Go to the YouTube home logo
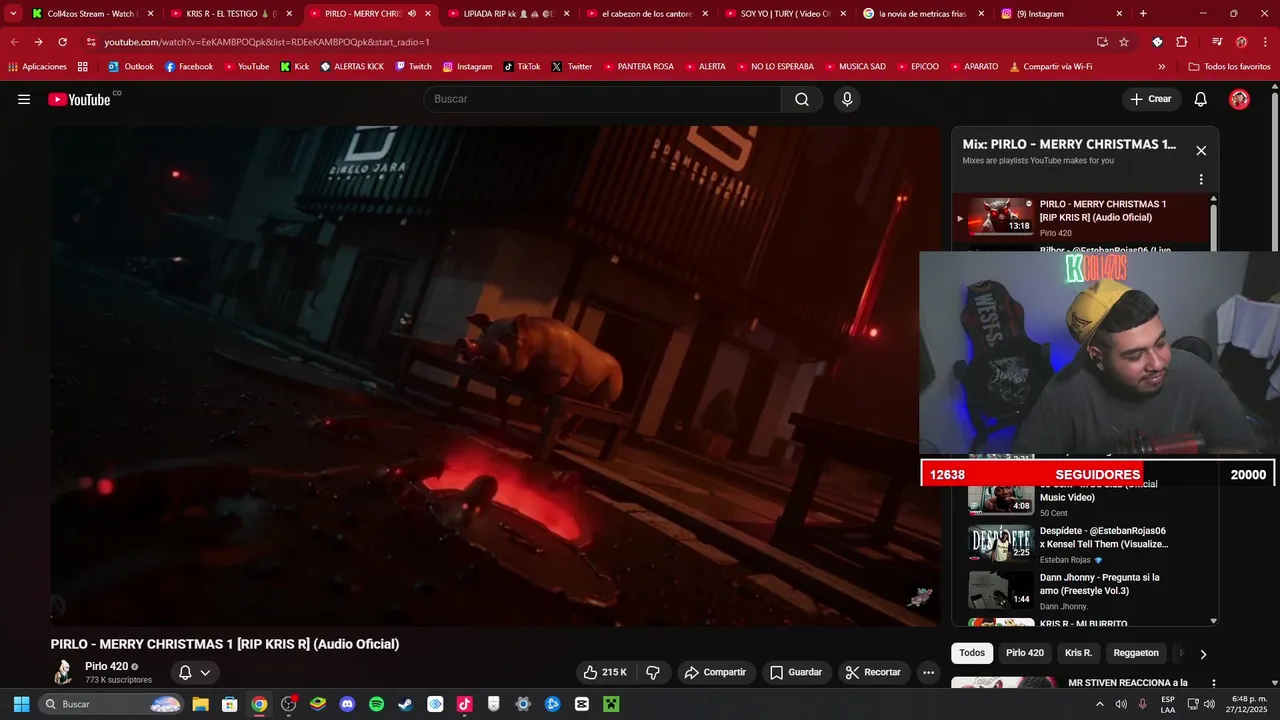Viewport: 1280px width, 720px height. coord(79,99)
